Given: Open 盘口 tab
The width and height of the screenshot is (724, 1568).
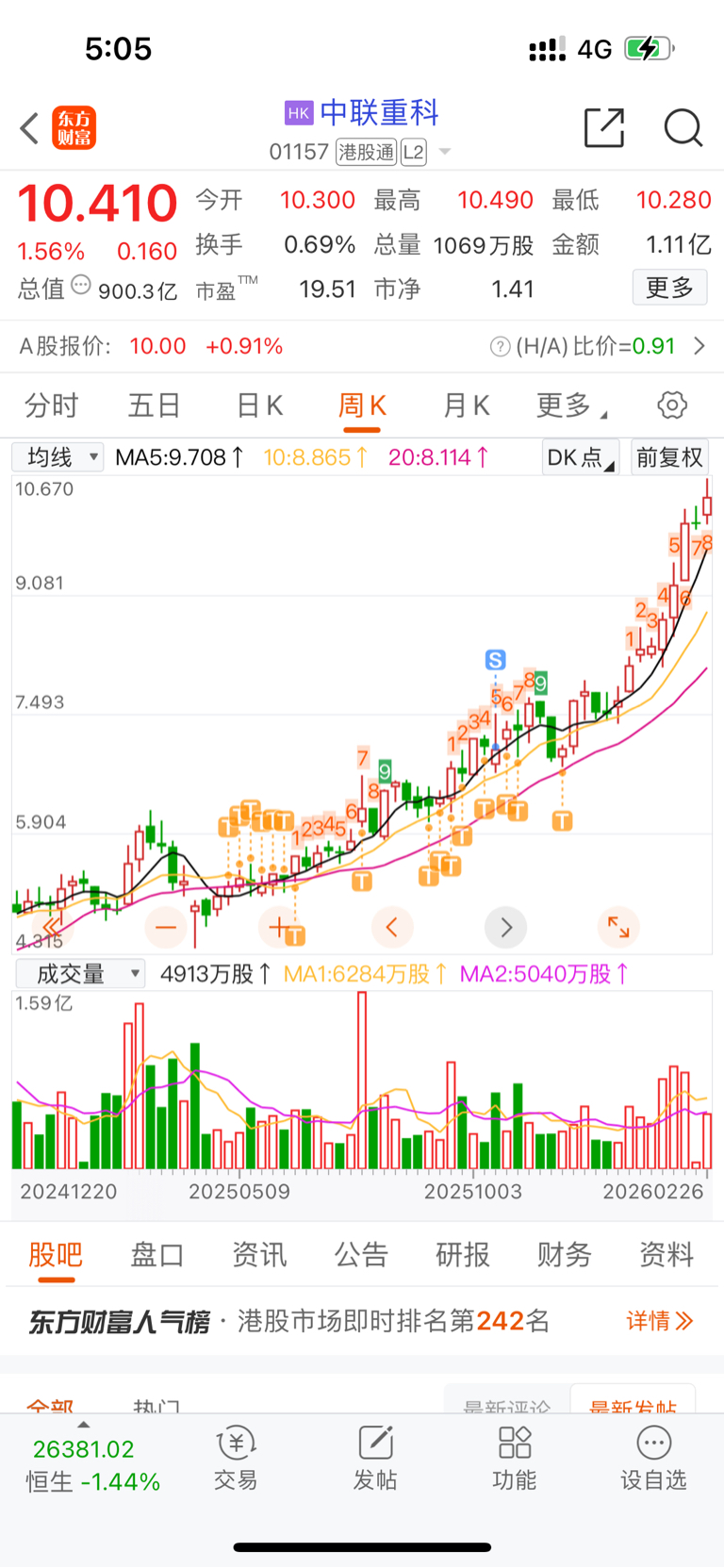Looking at the screenshot, I should [157, 1255].
